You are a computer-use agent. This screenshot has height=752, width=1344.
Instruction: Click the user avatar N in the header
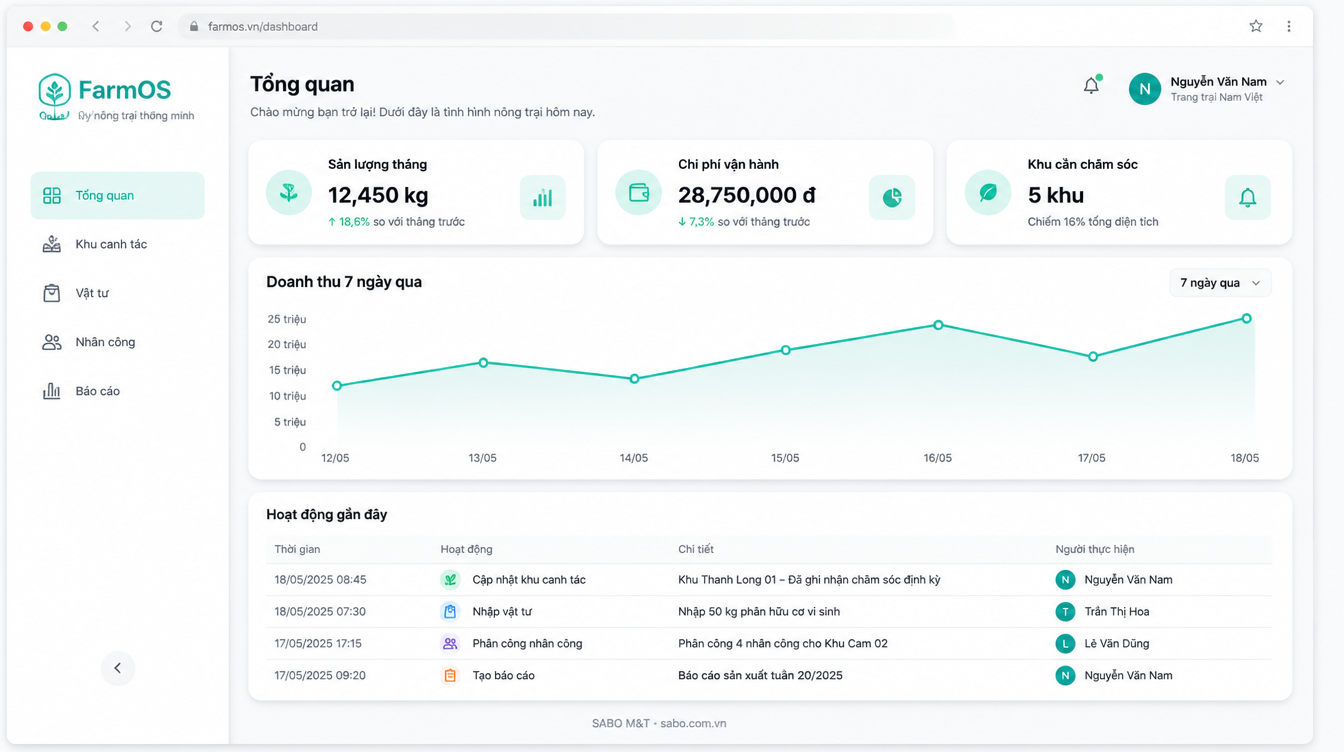click(1145, 89)
